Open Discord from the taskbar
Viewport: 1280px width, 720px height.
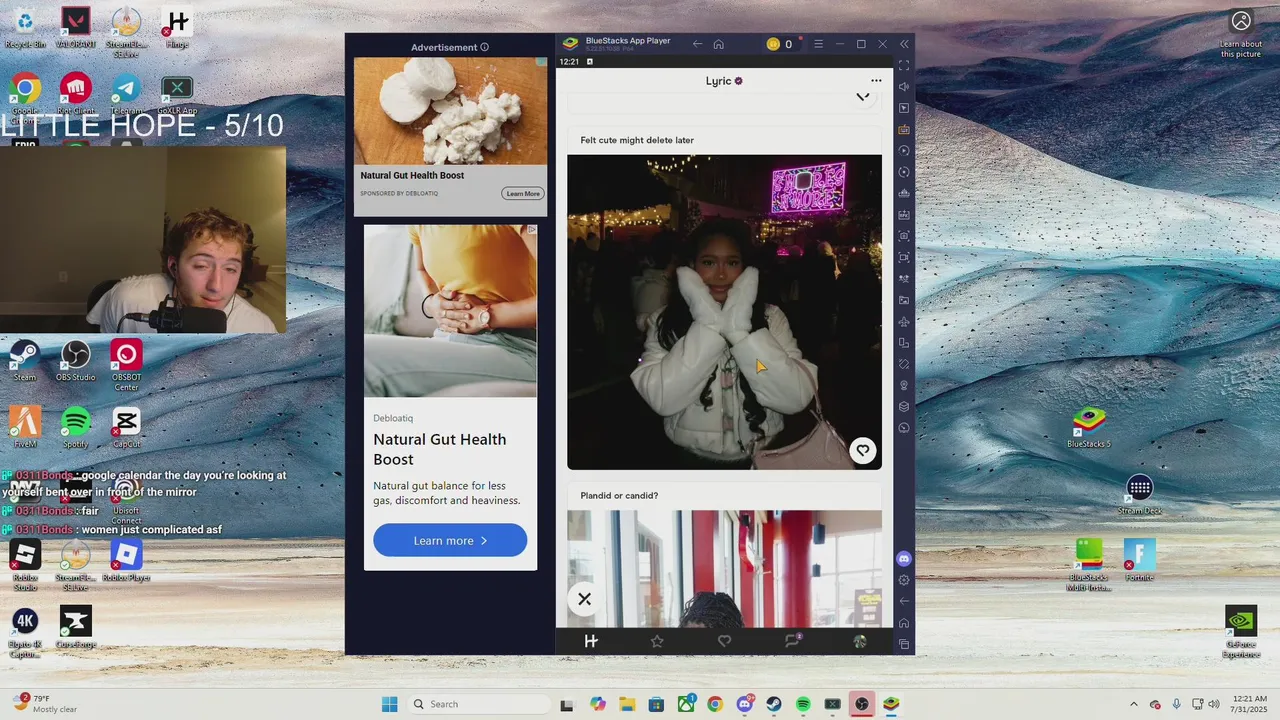point(745,704)
